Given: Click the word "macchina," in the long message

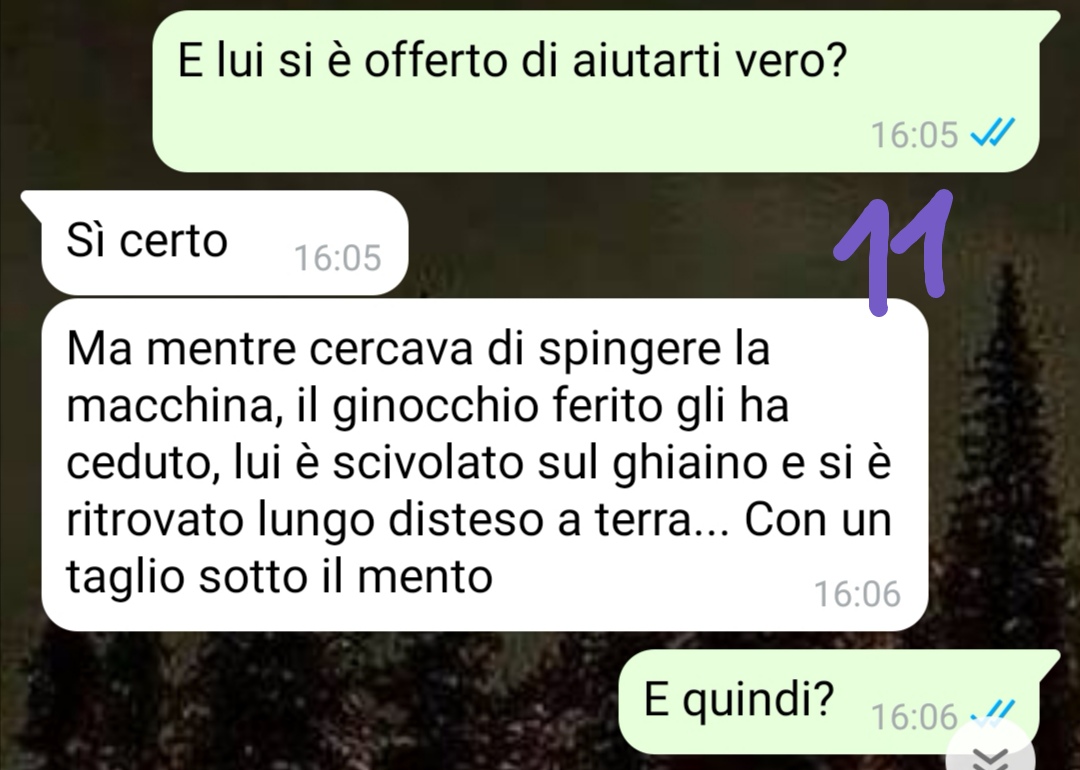Looking at the screenshot, I should 176,408.
